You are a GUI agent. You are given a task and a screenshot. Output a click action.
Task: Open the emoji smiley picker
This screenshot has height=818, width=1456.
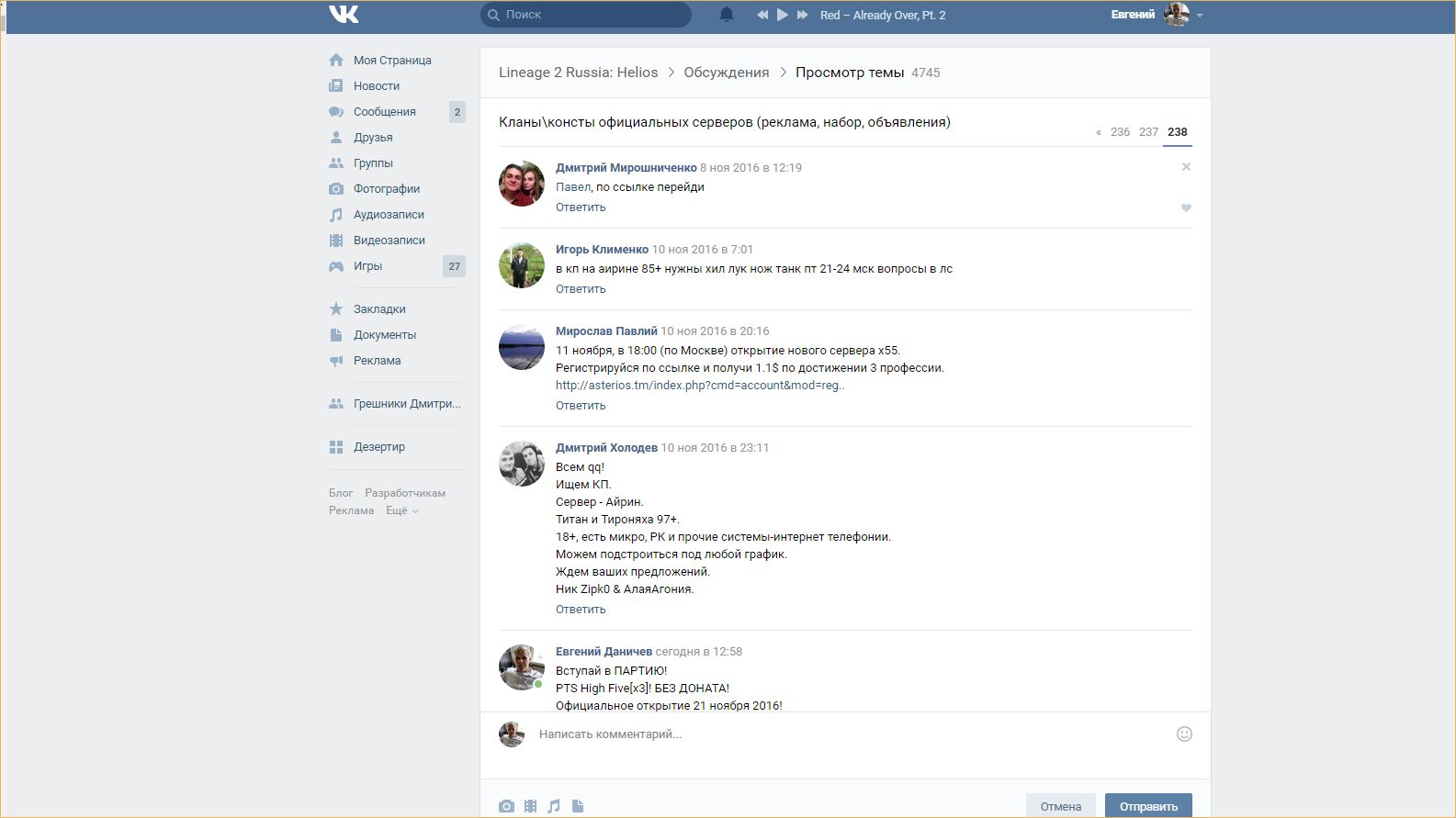click(x=1184, y=734)
